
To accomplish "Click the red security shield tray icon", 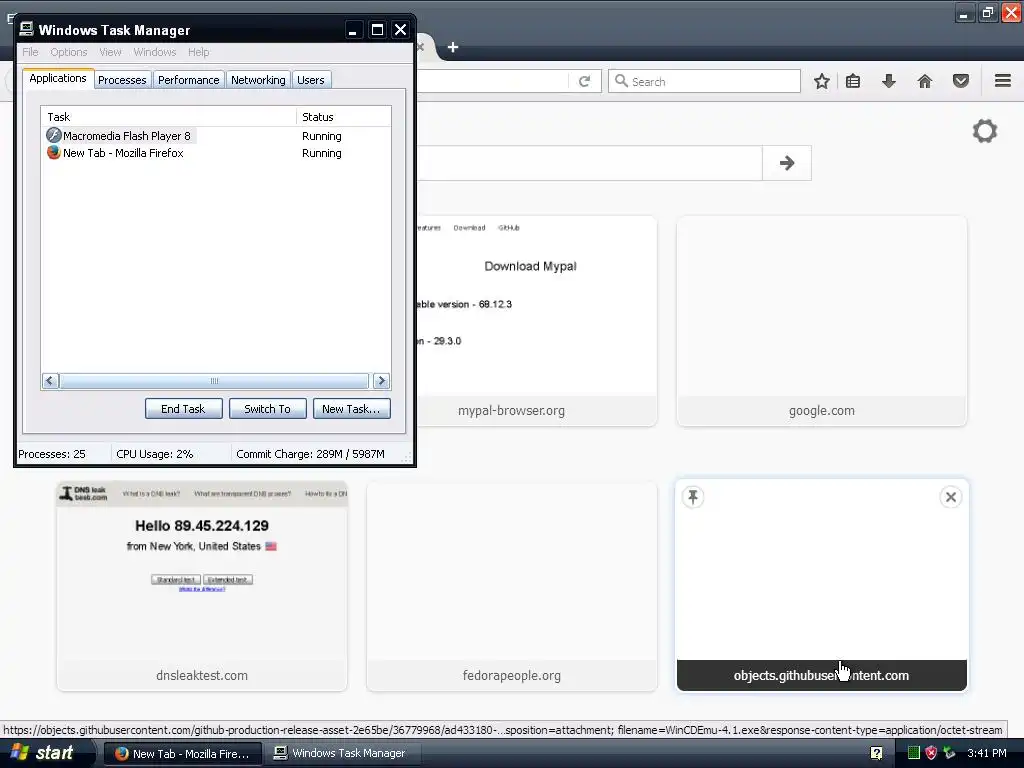I will click(x=931, y=753).
